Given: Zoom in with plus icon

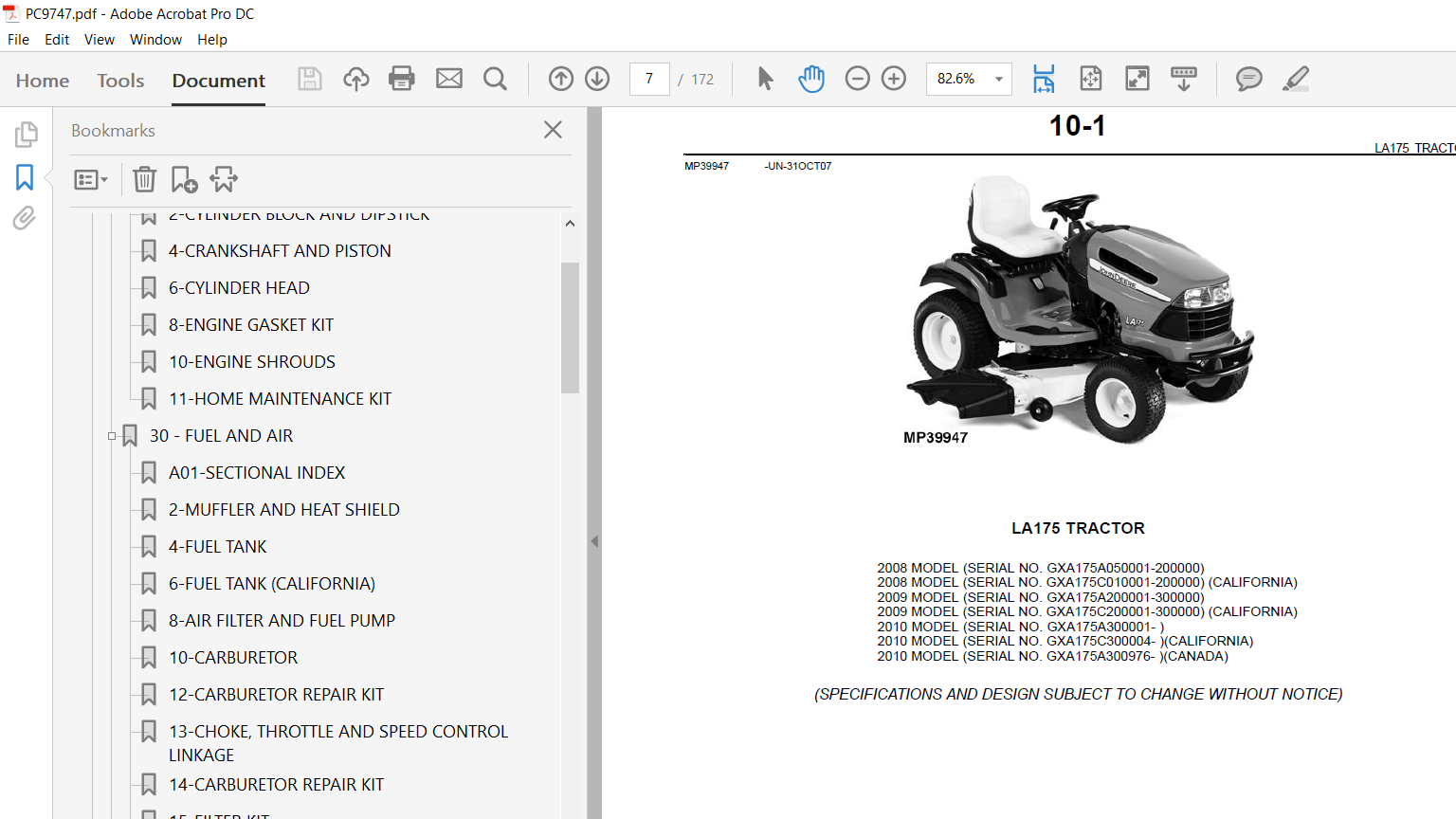Looking at the screenshot, I should click(894, 79).
